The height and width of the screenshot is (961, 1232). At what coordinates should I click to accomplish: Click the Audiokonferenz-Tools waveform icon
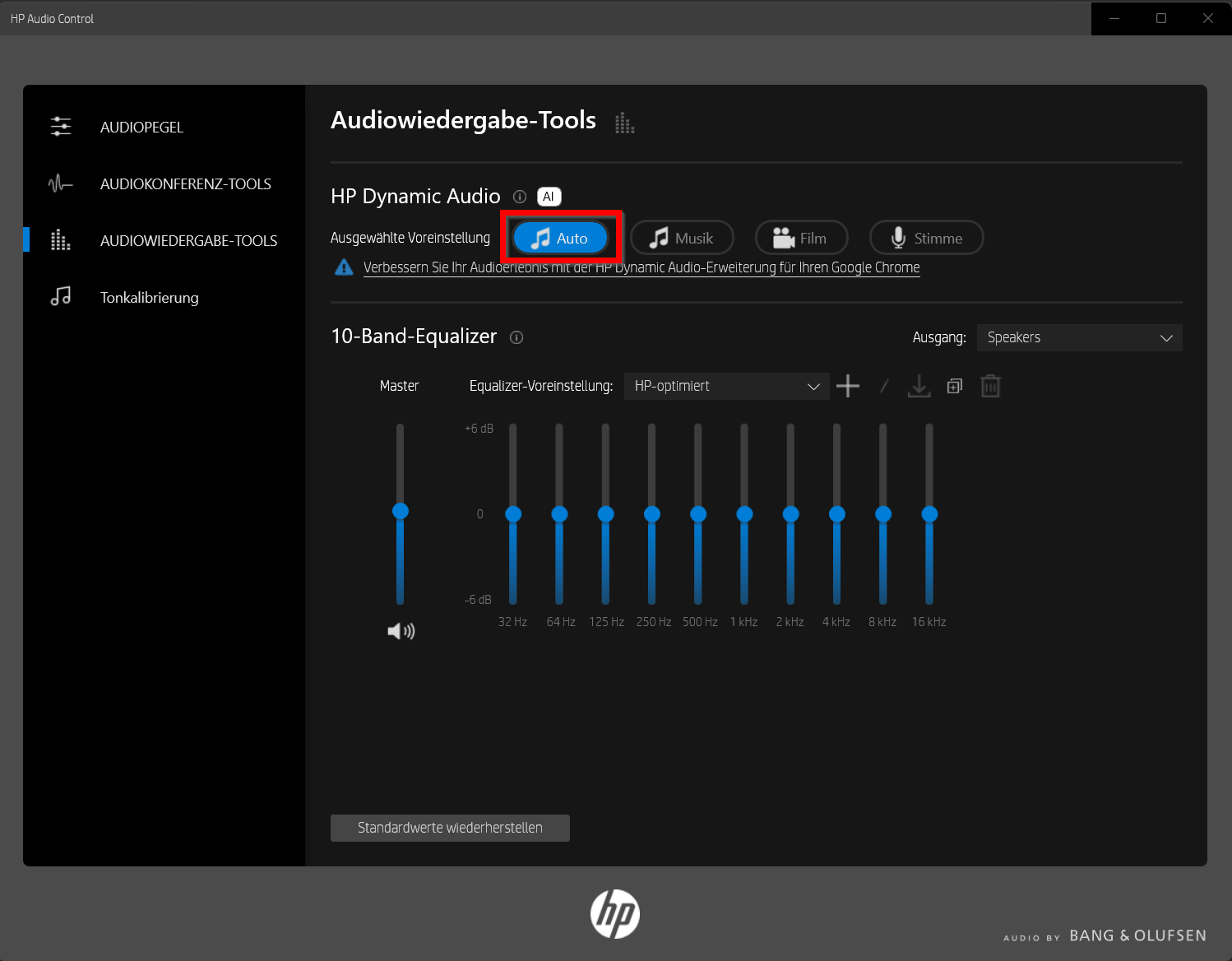(61, 183)
